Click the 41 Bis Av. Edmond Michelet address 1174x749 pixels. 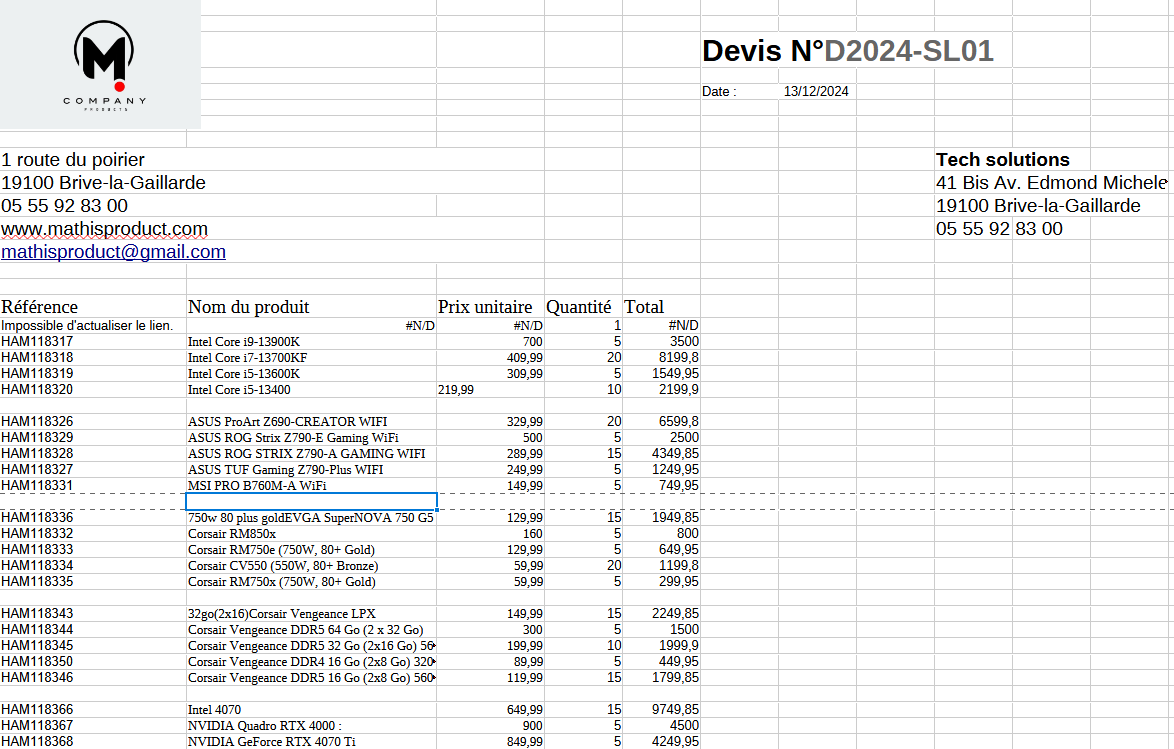click(x=1050, y=183)
